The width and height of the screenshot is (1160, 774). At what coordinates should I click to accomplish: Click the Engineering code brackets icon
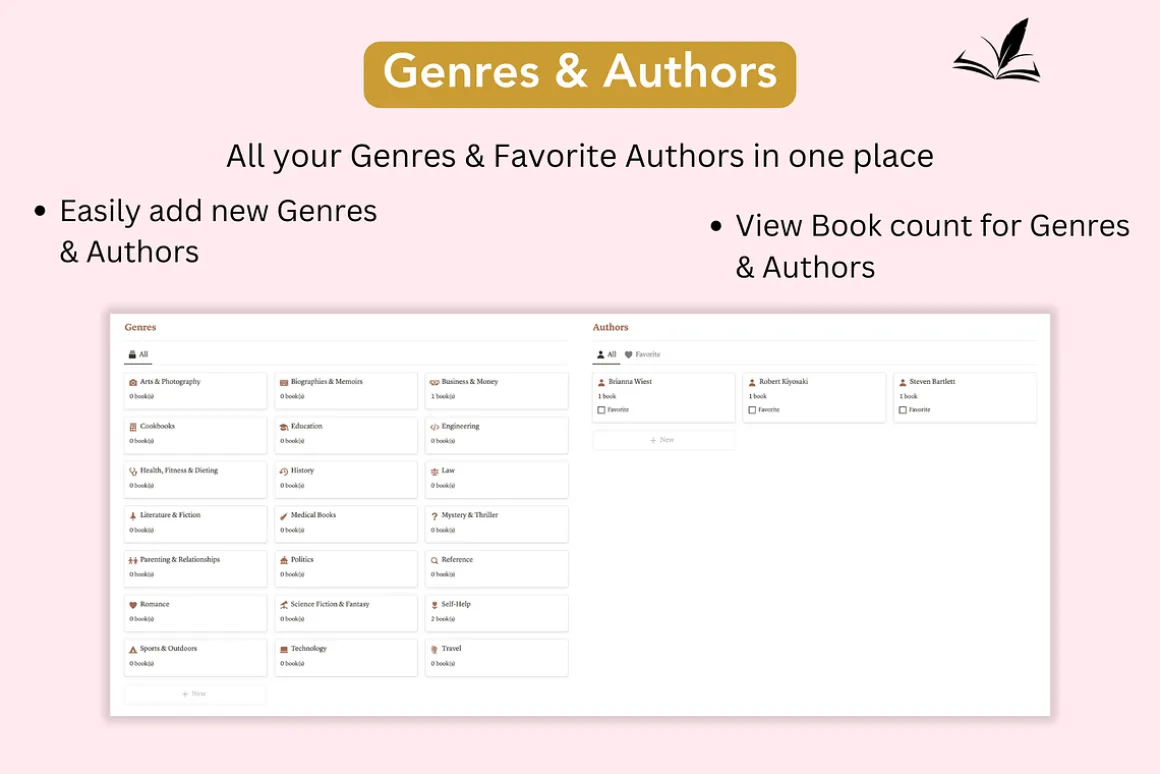tap(434, 427)
